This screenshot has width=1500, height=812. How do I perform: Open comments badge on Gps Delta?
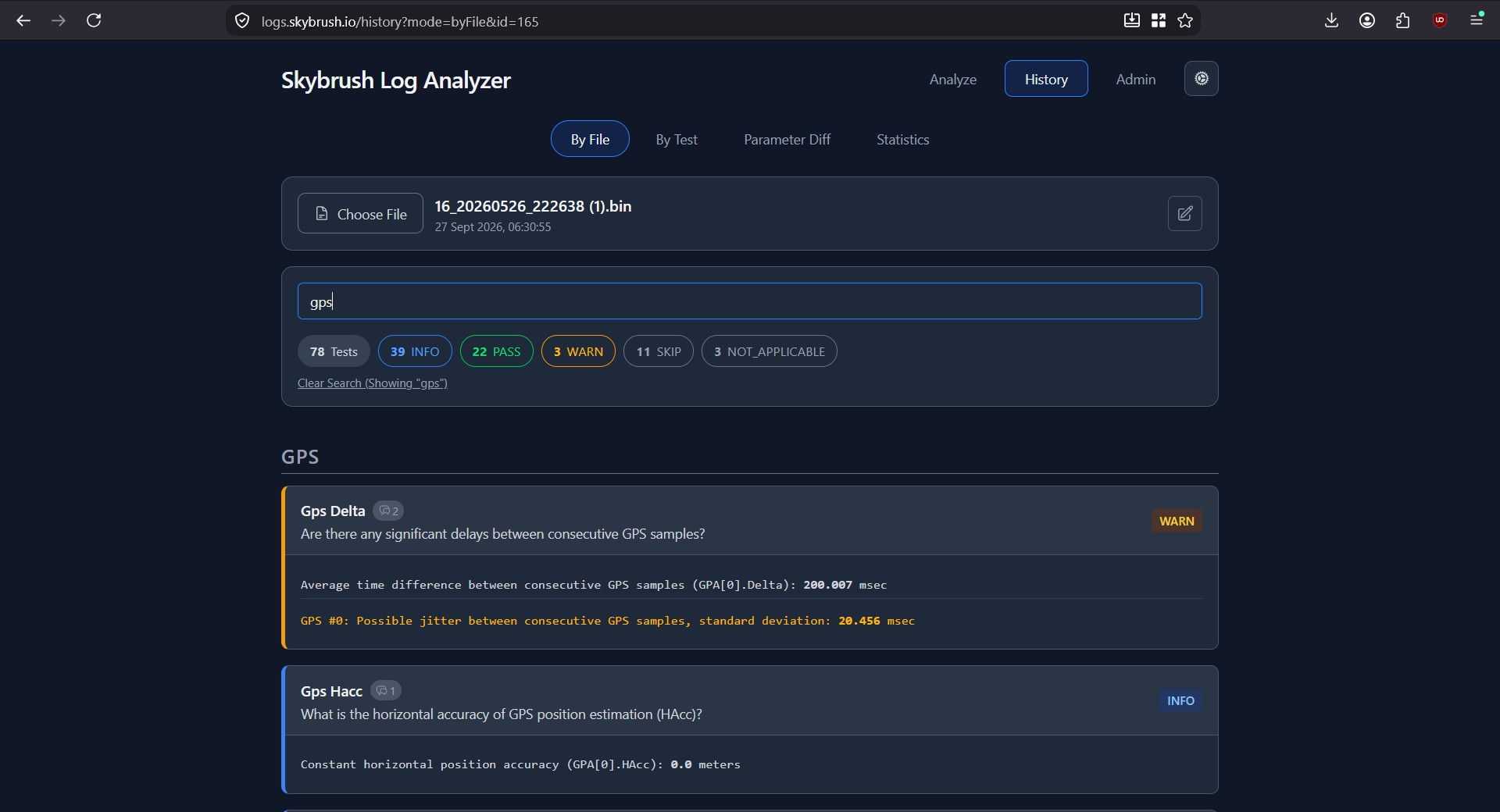388,511
